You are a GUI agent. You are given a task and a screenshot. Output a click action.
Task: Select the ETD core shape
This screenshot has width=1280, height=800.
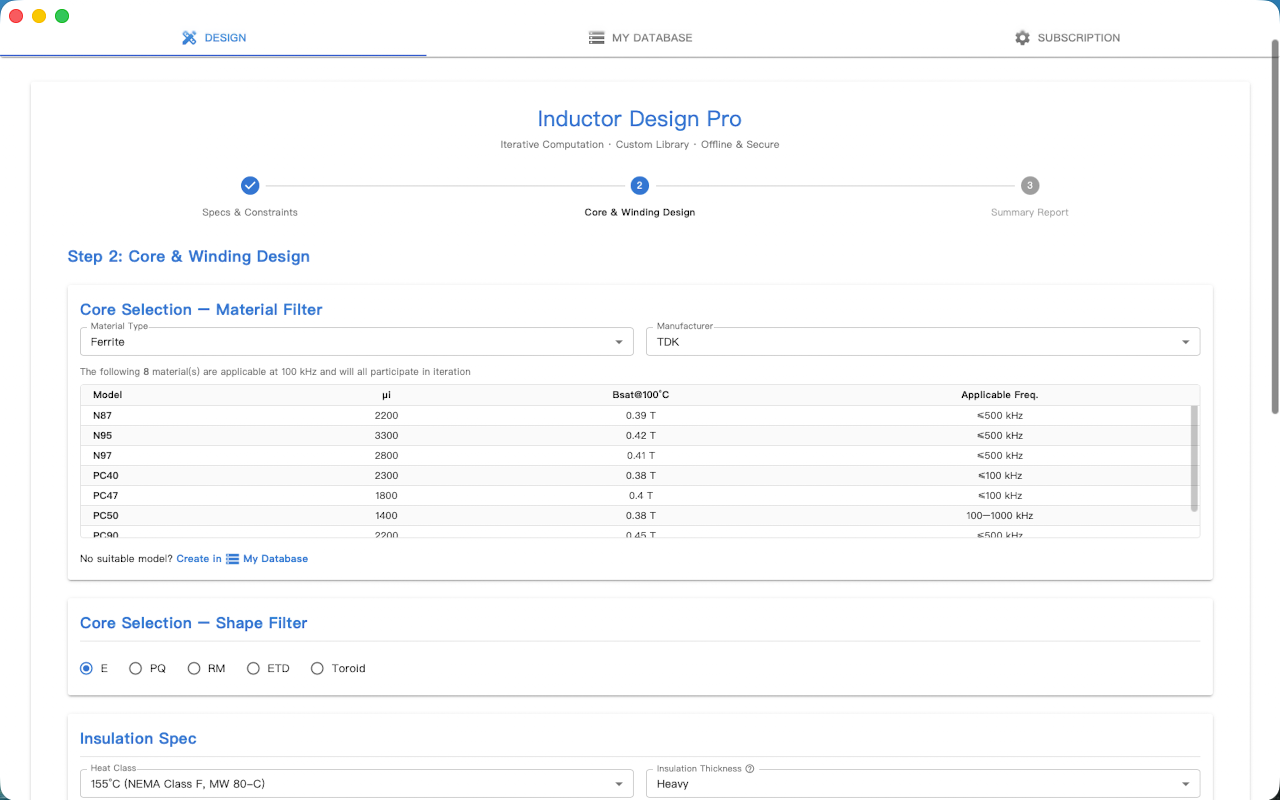click(253, 668)
